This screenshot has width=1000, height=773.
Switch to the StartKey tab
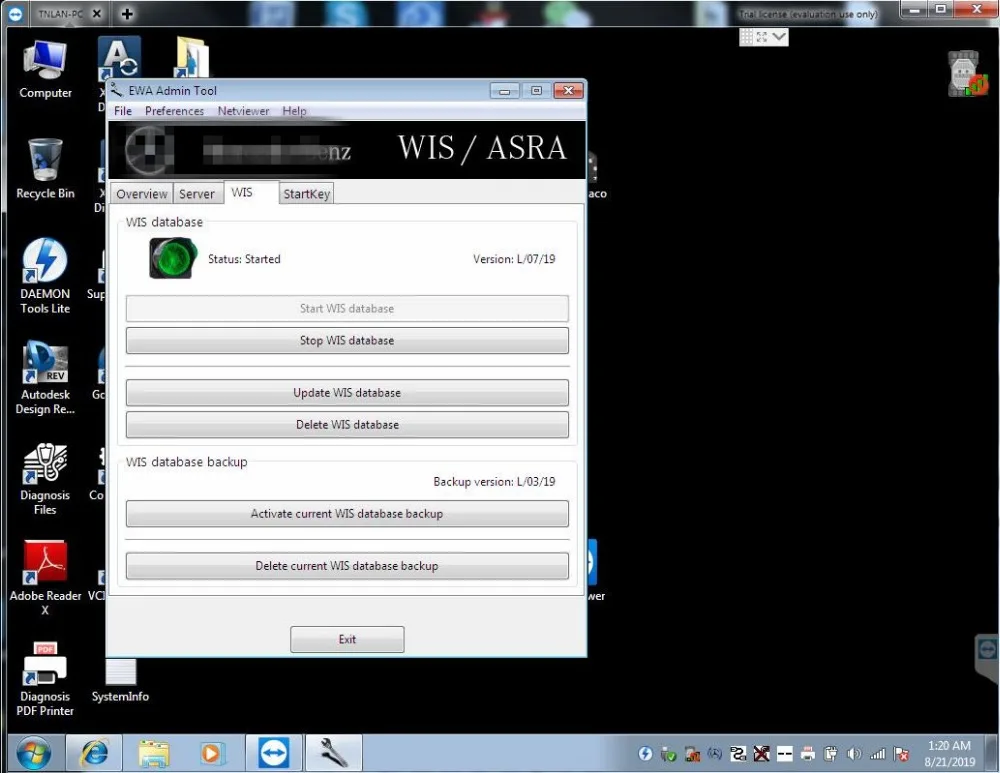tap(306, 194)
